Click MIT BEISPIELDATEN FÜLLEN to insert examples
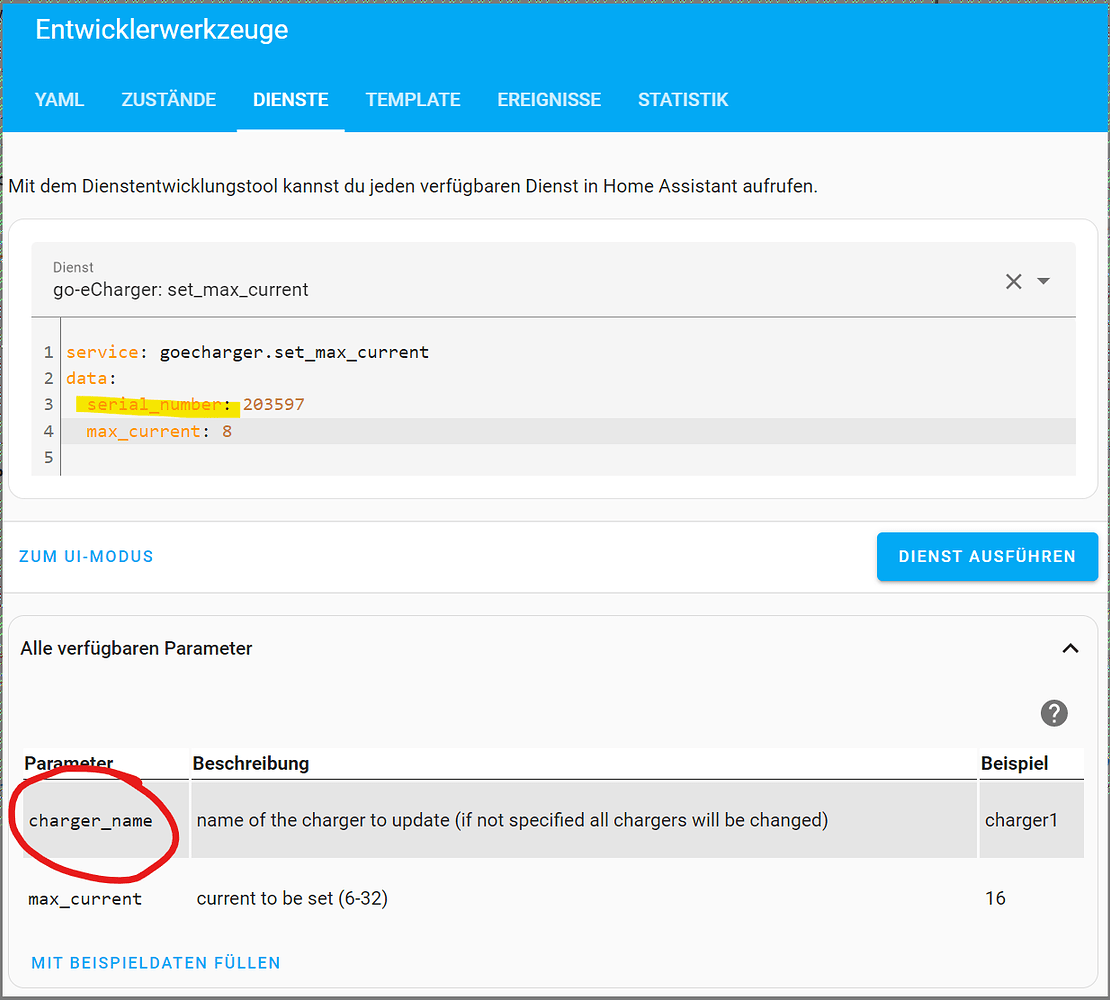 point(155,962)
